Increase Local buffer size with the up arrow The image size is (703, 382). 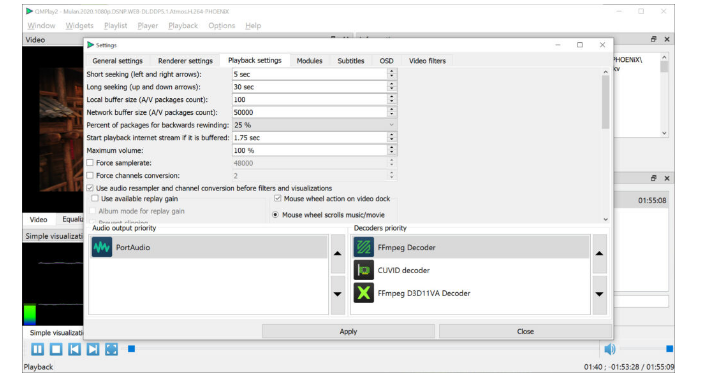click(391, 97)
